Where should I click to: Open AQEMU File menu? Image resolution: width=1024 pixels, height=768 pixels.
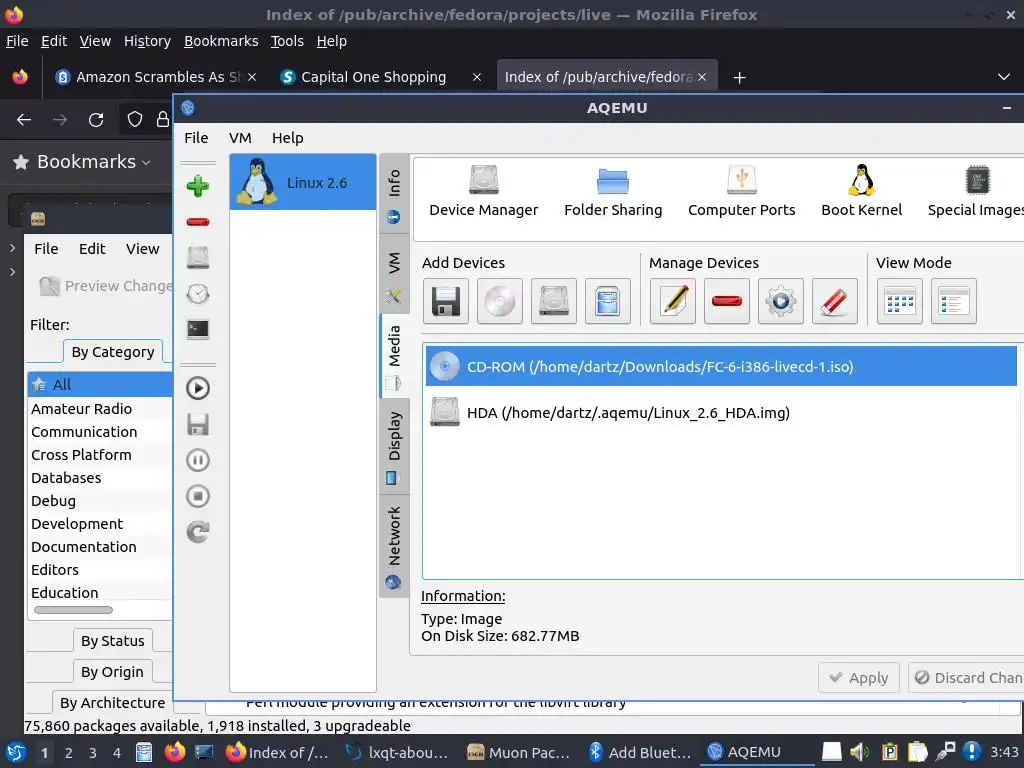(196, 138)
